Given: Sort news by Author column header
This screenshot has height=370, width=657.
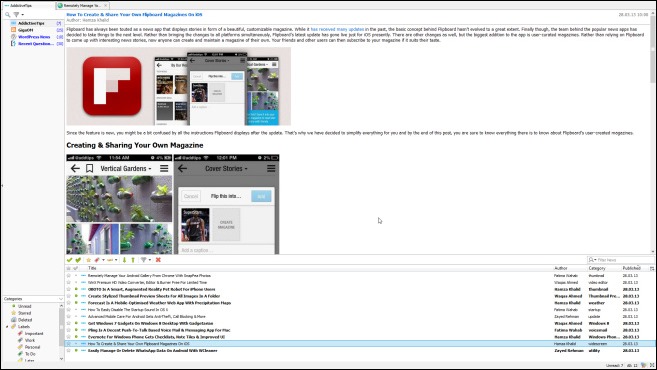Looking at the screenshot, I should 561,268.
